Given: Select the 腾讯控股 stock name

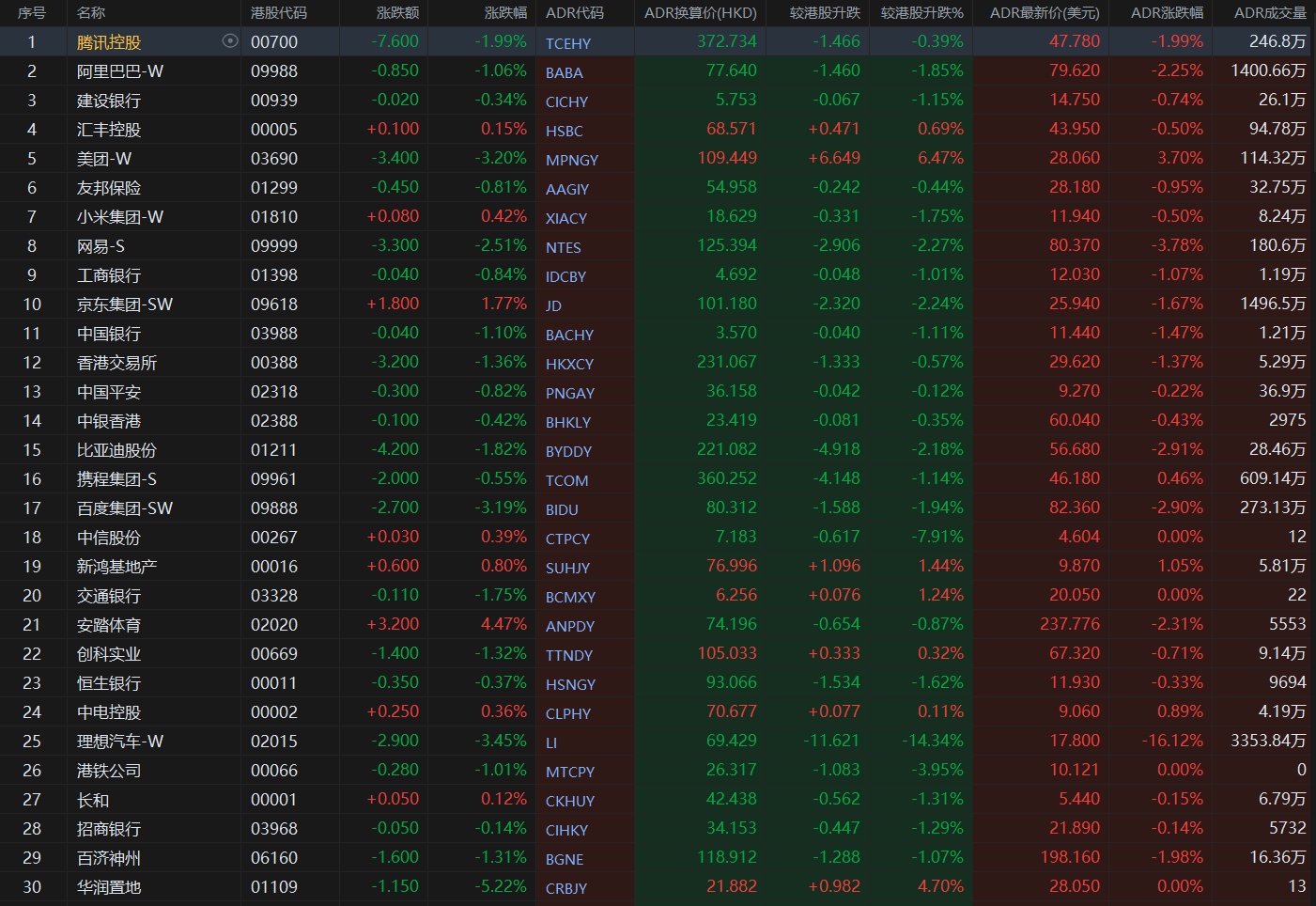Looking at the screenshot, I should point(109,42).
